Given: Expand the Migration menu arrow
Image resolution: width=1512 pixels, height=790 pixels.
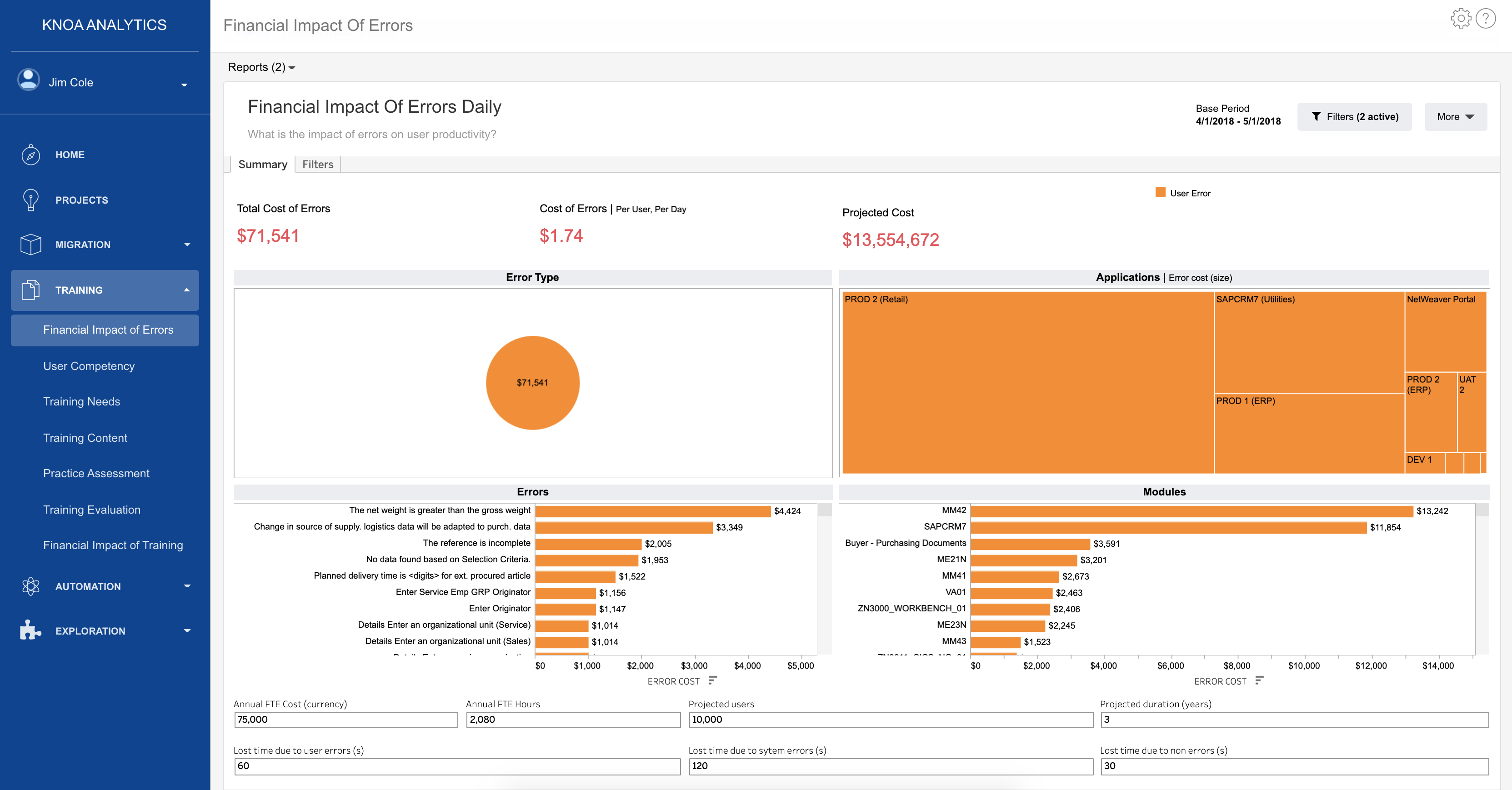Looking at the screenshot, I should pos(187,244).
